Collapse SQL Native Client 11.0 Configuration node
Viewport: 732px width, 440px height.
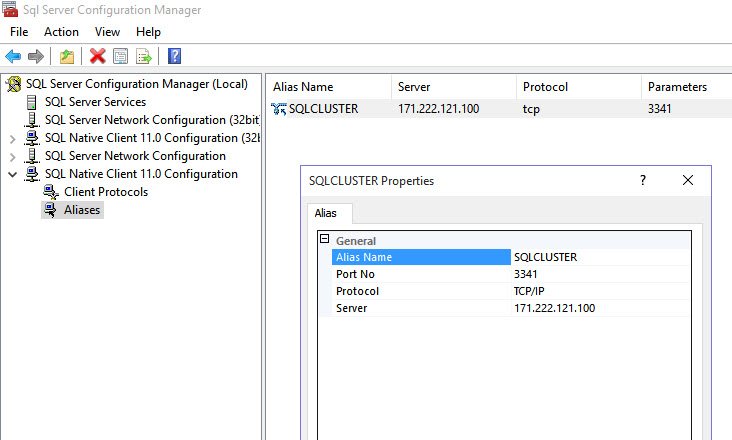tap(13, 175)
